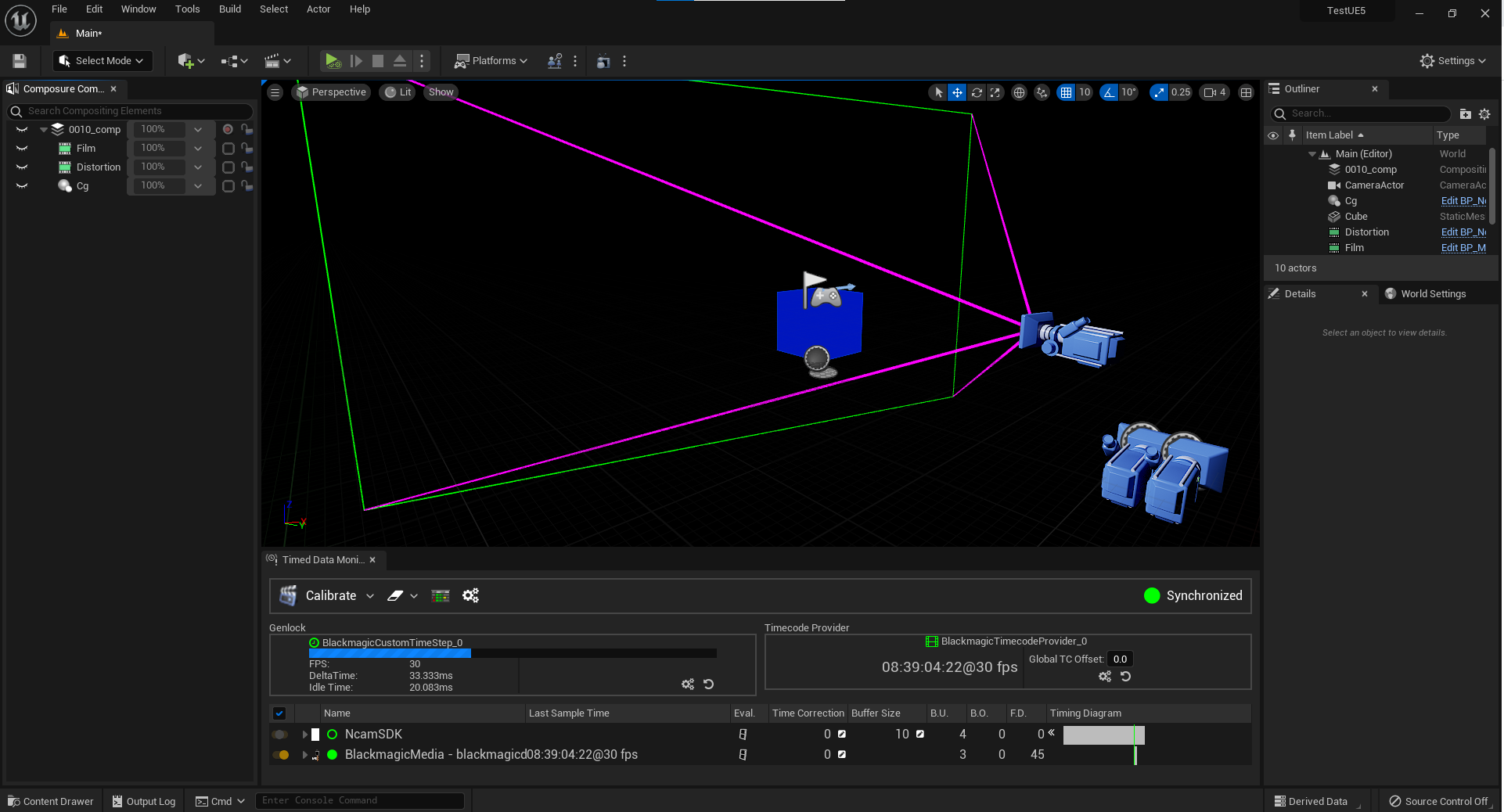Select the Rotate tool in the viewport
Screen dimensions: 1504x812
click(977, 92)
